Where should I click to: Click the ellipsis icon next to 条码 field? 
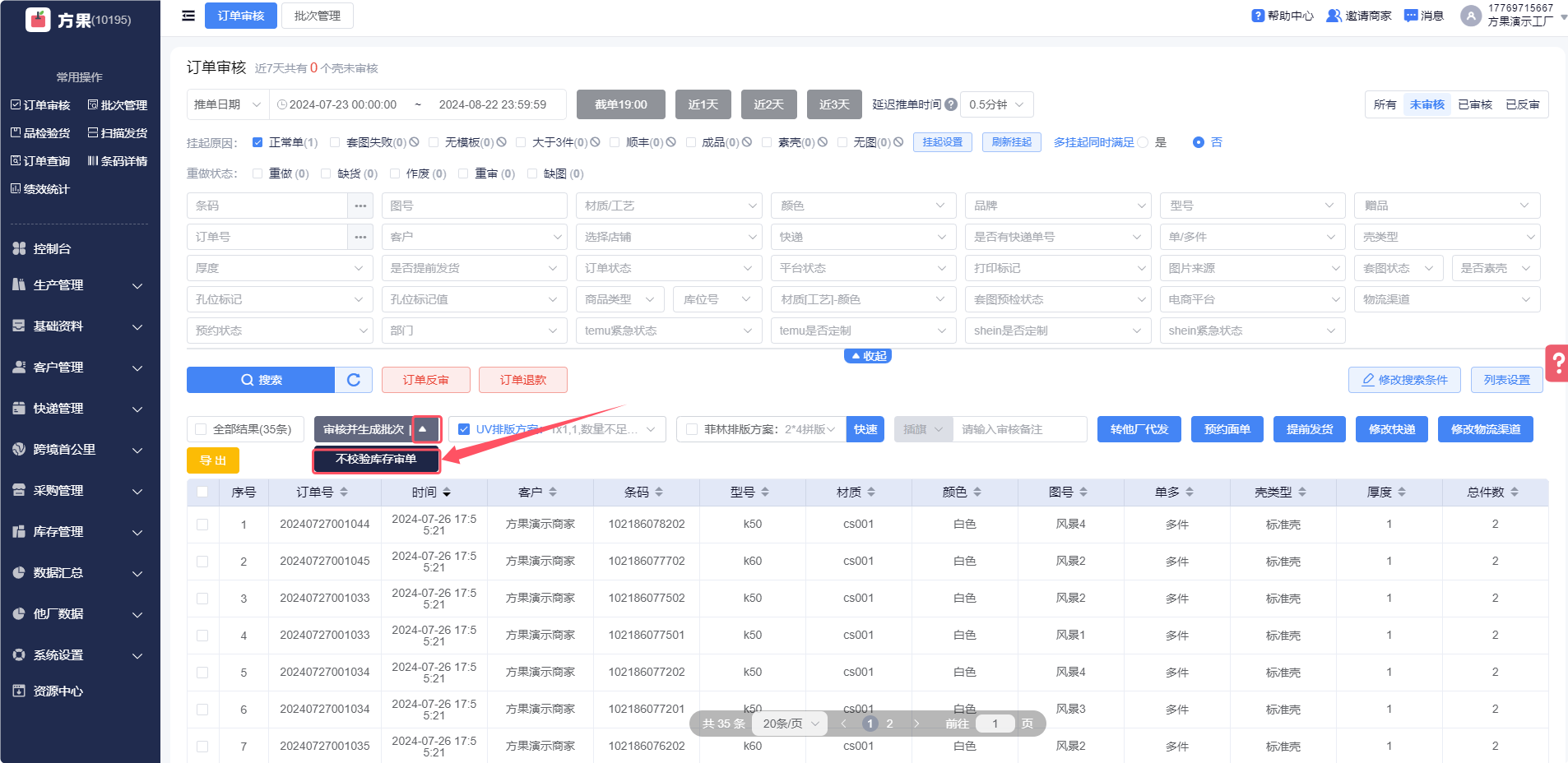coord(360,206)
